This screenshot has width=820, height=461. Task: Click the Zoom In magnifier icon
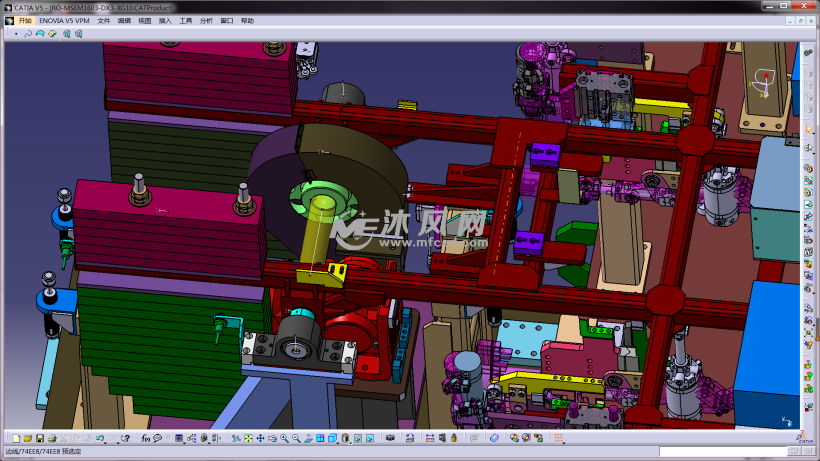coord(284,438)
